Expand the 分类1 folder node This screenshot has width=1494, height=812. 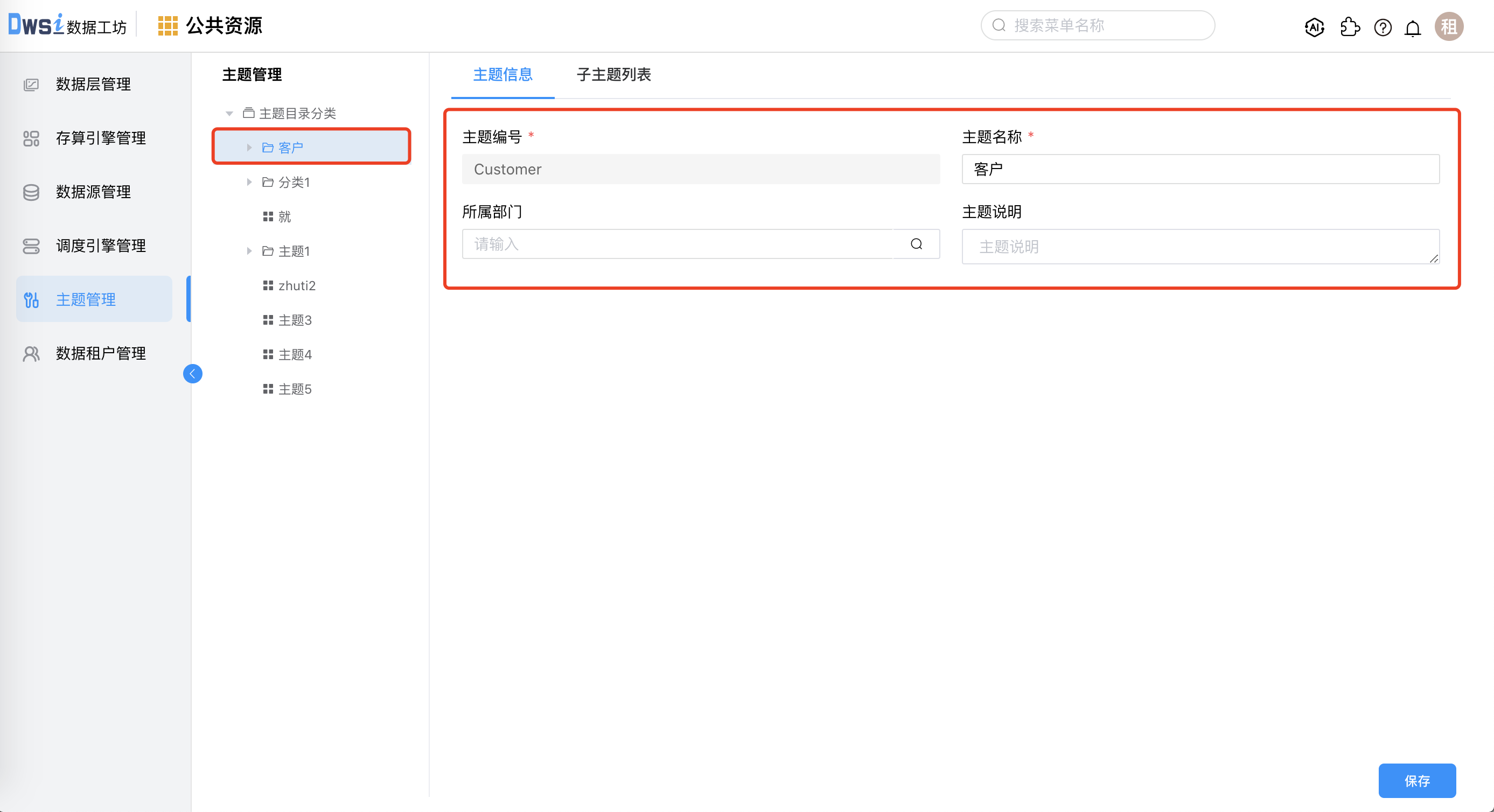point(249,181)
